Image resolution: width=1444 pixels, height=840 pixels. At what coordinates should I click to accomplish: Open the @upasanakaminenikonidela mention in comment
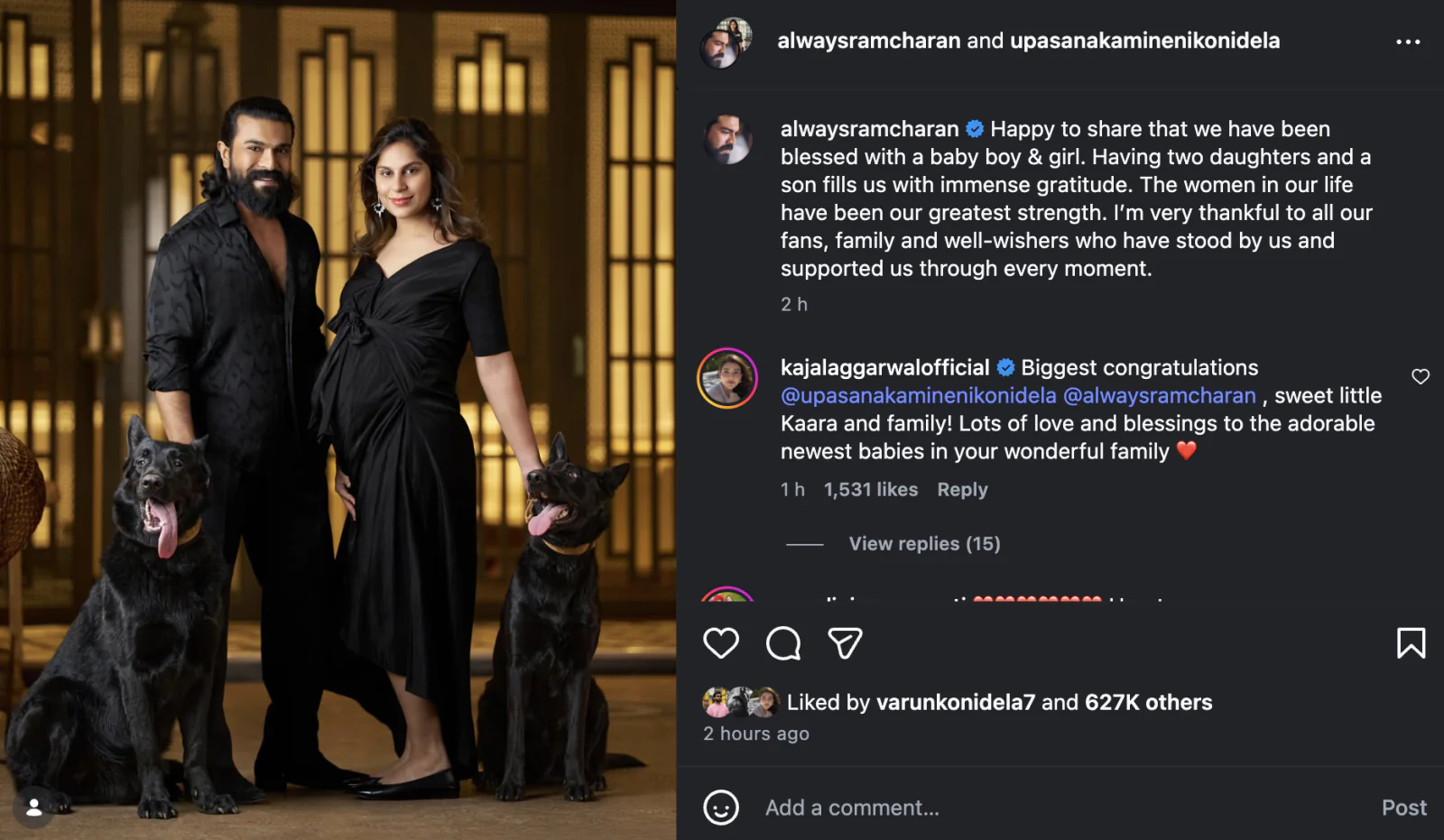[x=918, y=395]
